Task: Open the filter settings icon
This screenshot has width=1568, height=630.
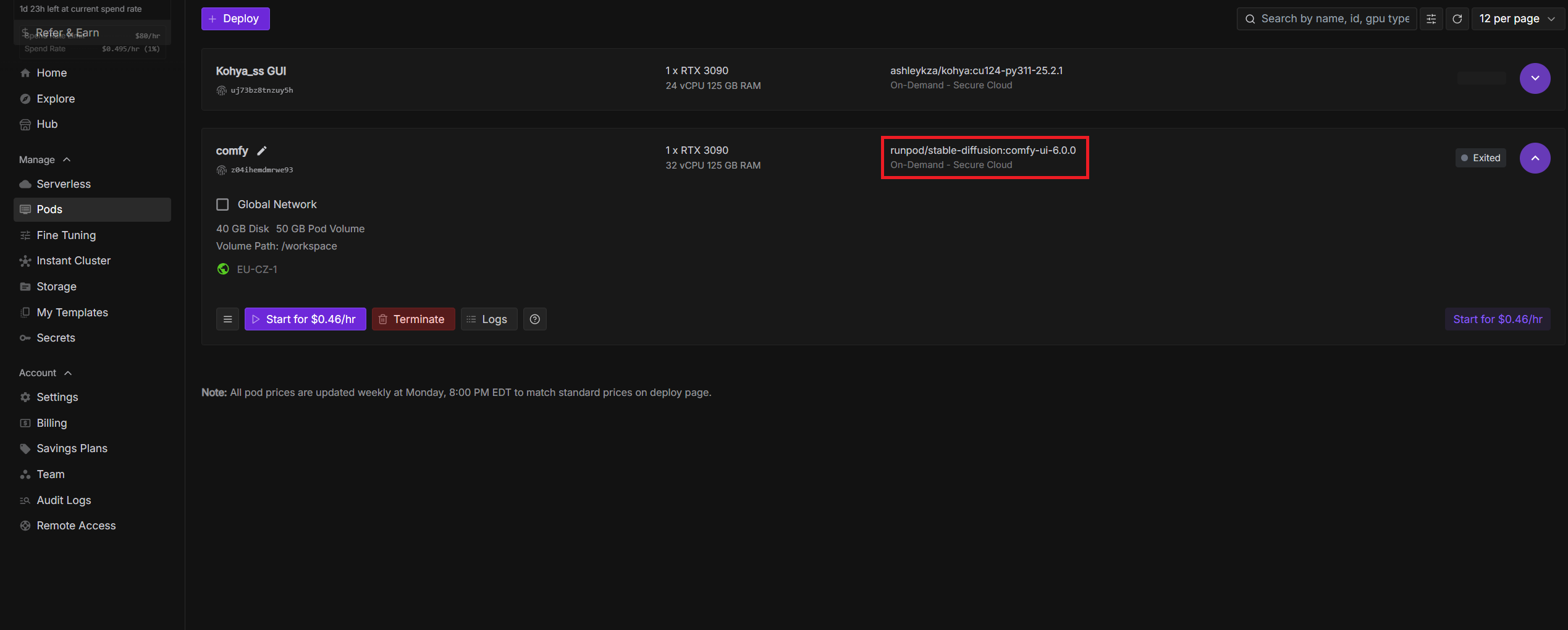Action: [x=1431, y=19]
